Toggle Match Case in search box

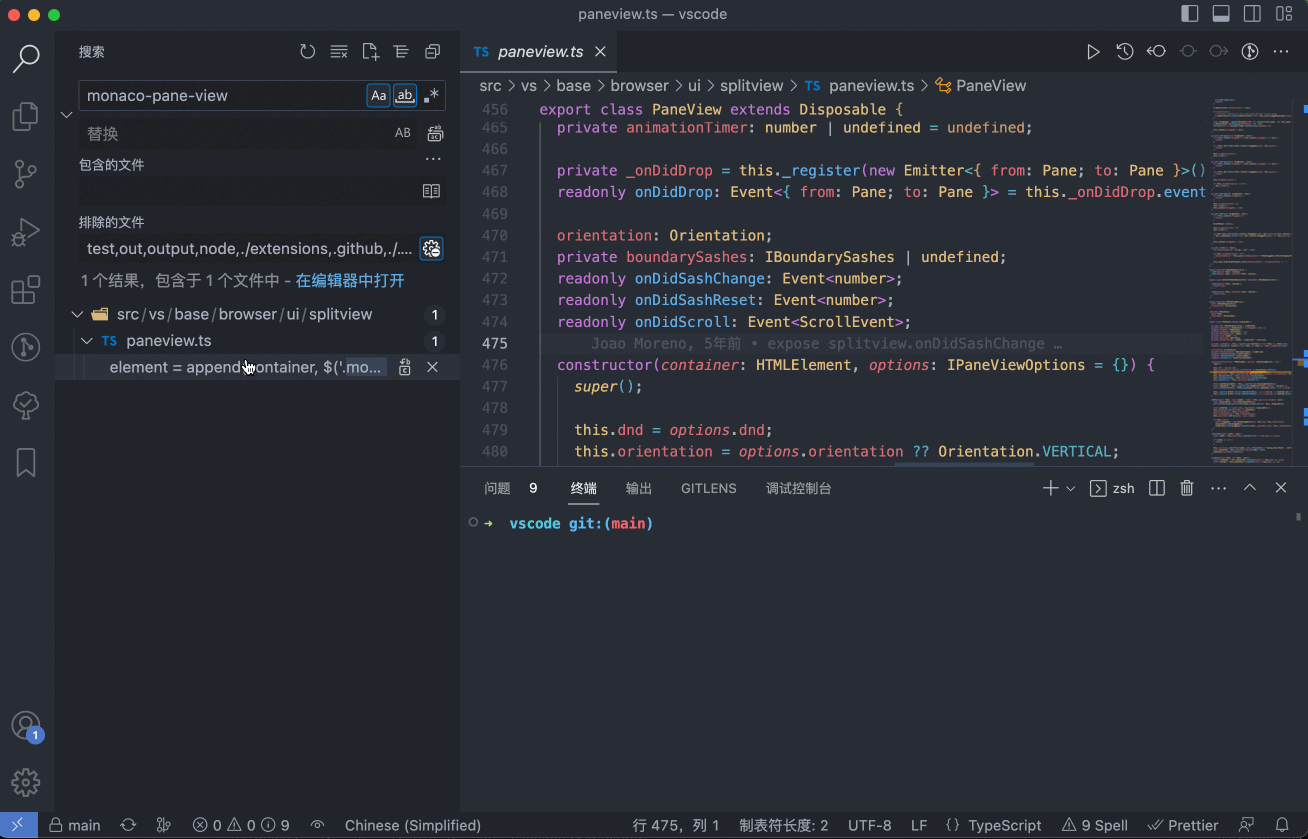point(378,96)
